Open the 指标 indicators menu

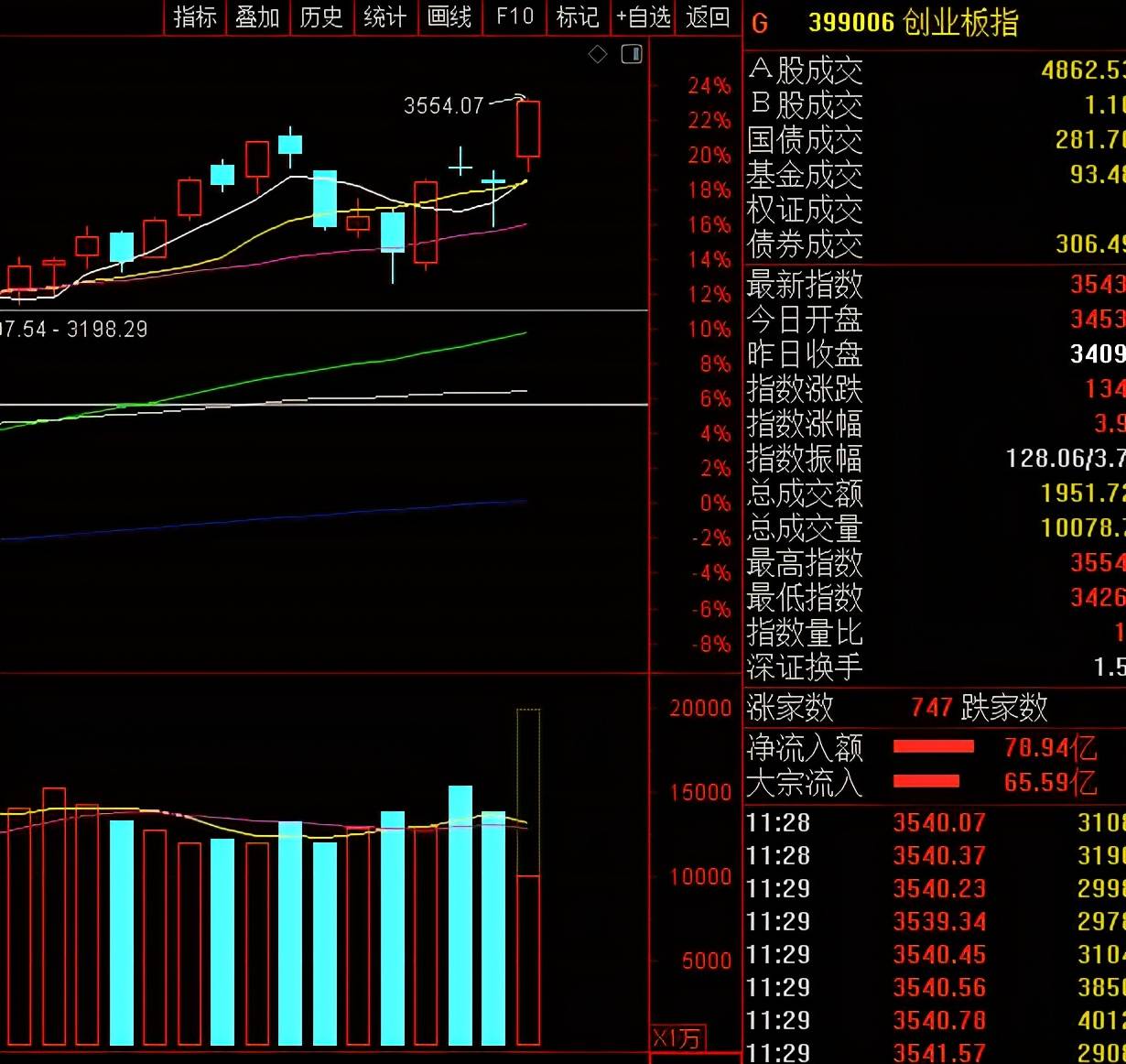pos(195,16)
